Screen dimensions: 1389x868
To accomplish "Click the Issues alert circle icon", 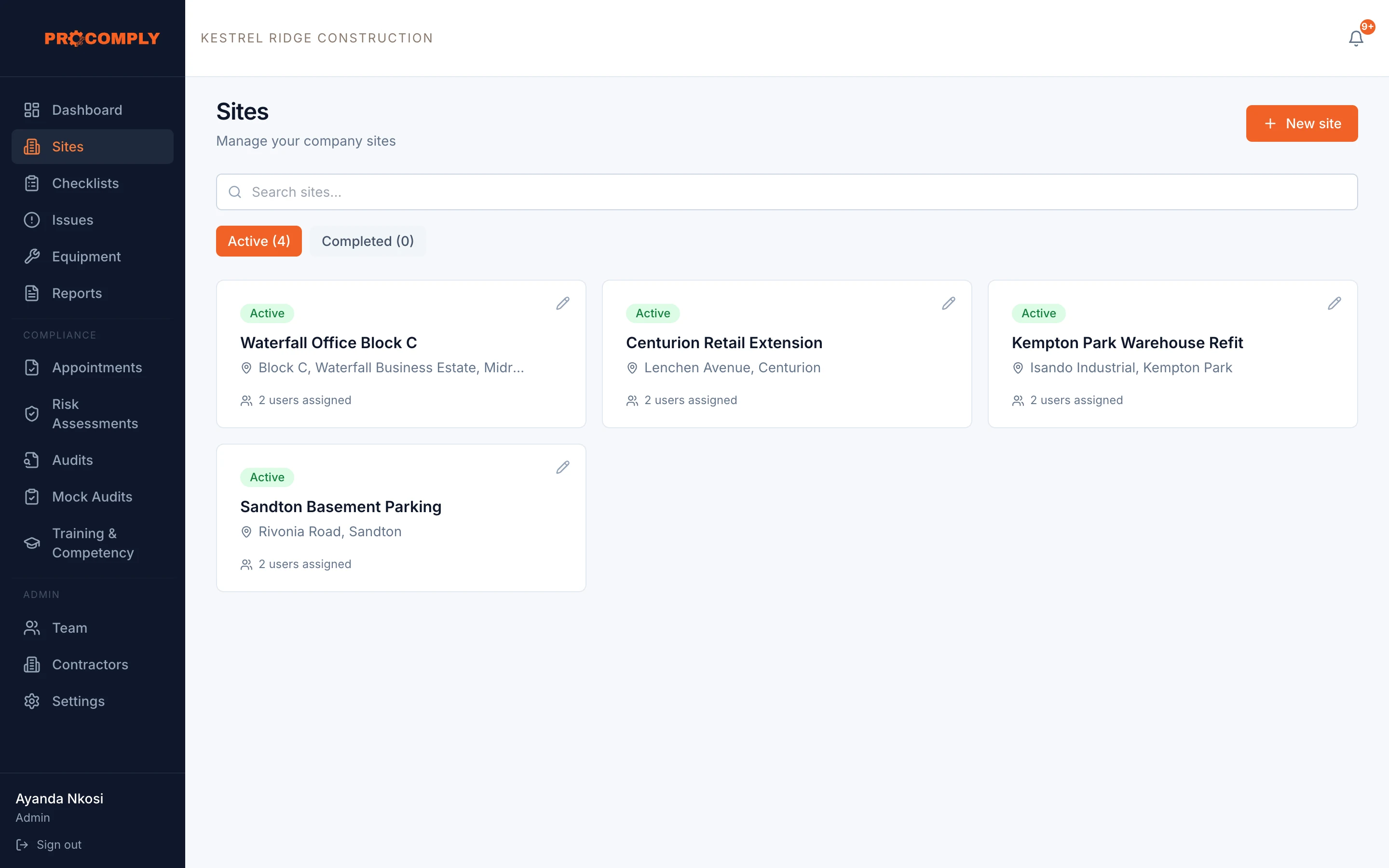I will coord(31,220).
